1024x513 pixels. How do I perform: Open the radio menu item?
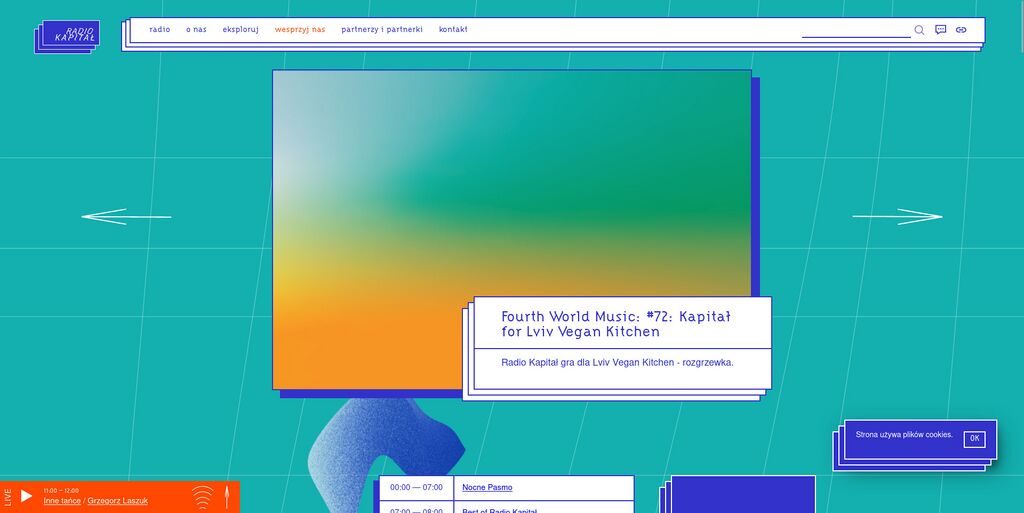159,30
